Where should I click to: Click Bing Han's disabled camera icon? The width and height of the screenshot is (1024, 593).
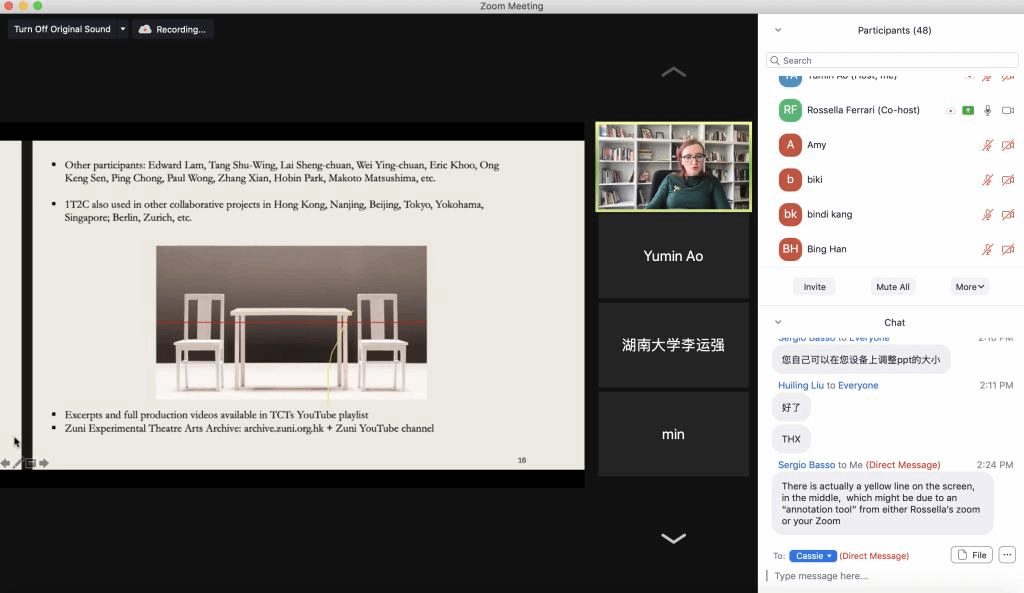1008,249
